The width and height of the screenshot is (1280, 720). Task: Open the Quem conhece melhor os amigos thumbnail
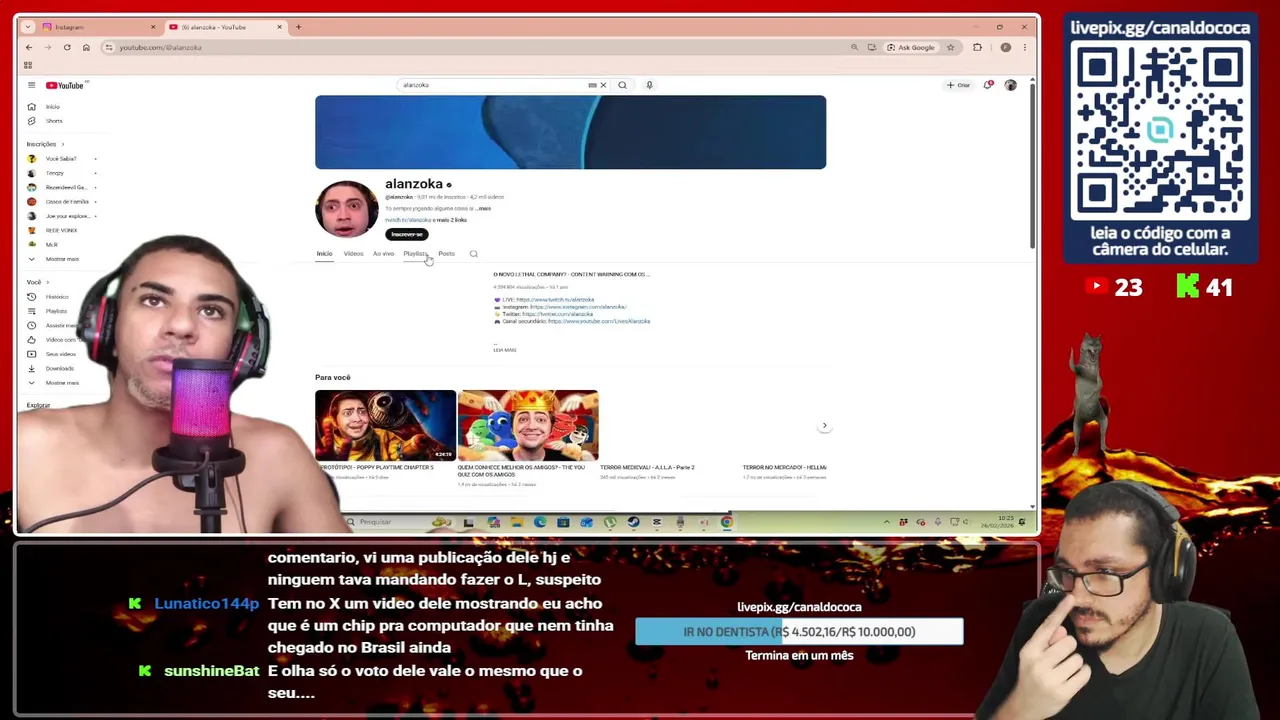[528, 425]
